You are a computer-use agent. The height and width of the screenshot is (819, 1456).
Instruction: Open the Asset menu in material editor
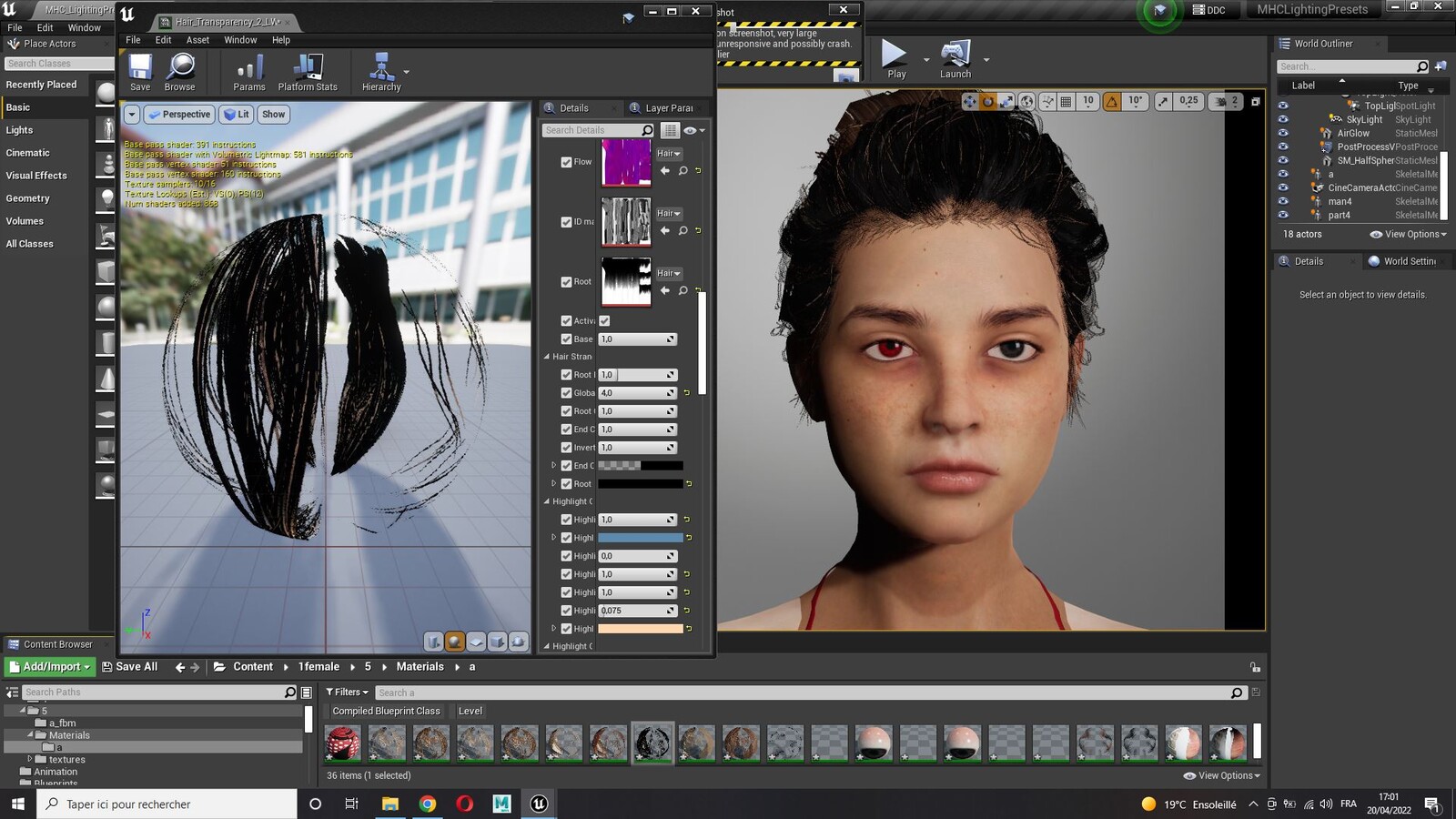point(197,40)
